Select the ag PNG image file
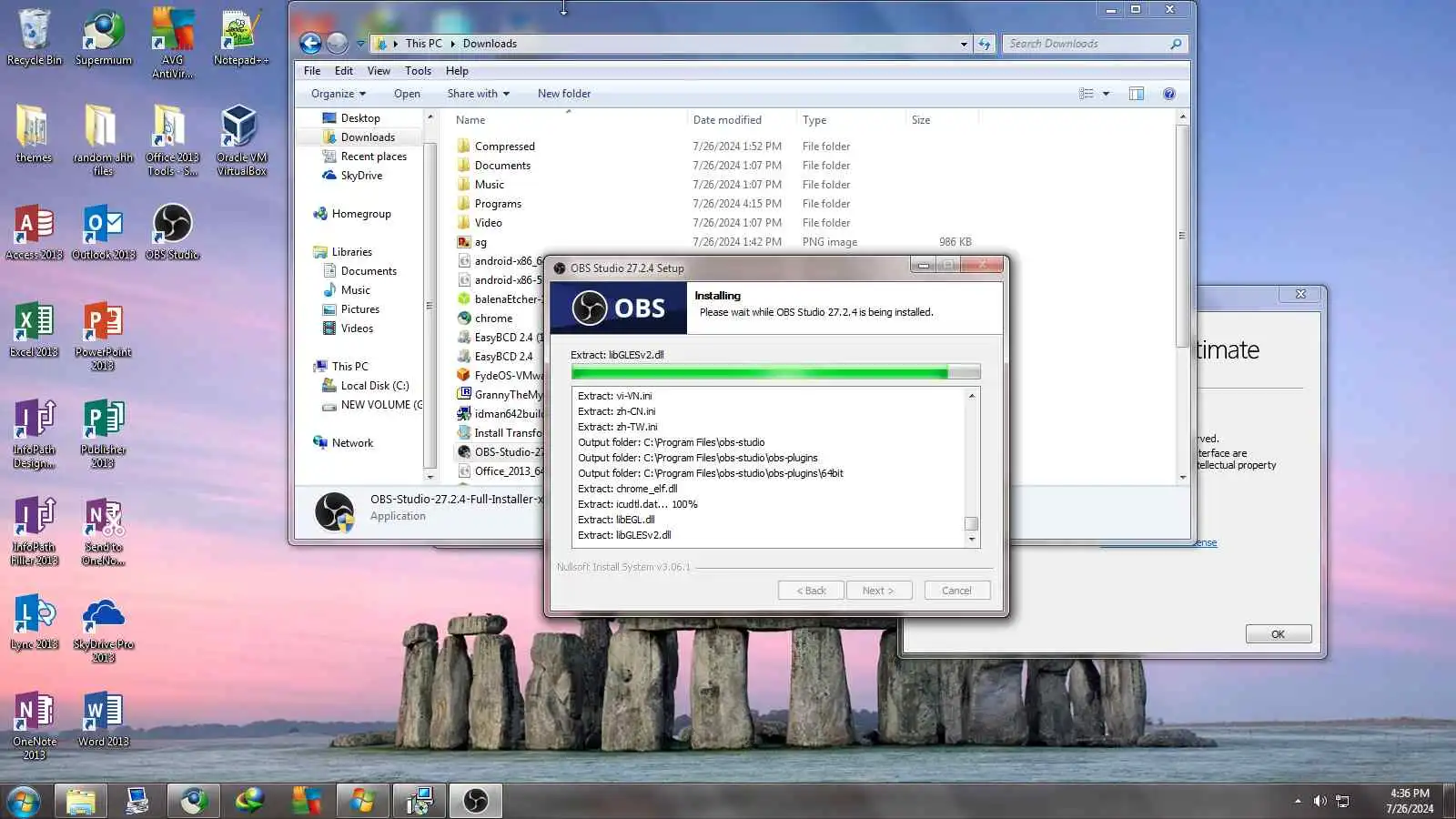This screenshot has height=819, width=1456. (480, 242)
